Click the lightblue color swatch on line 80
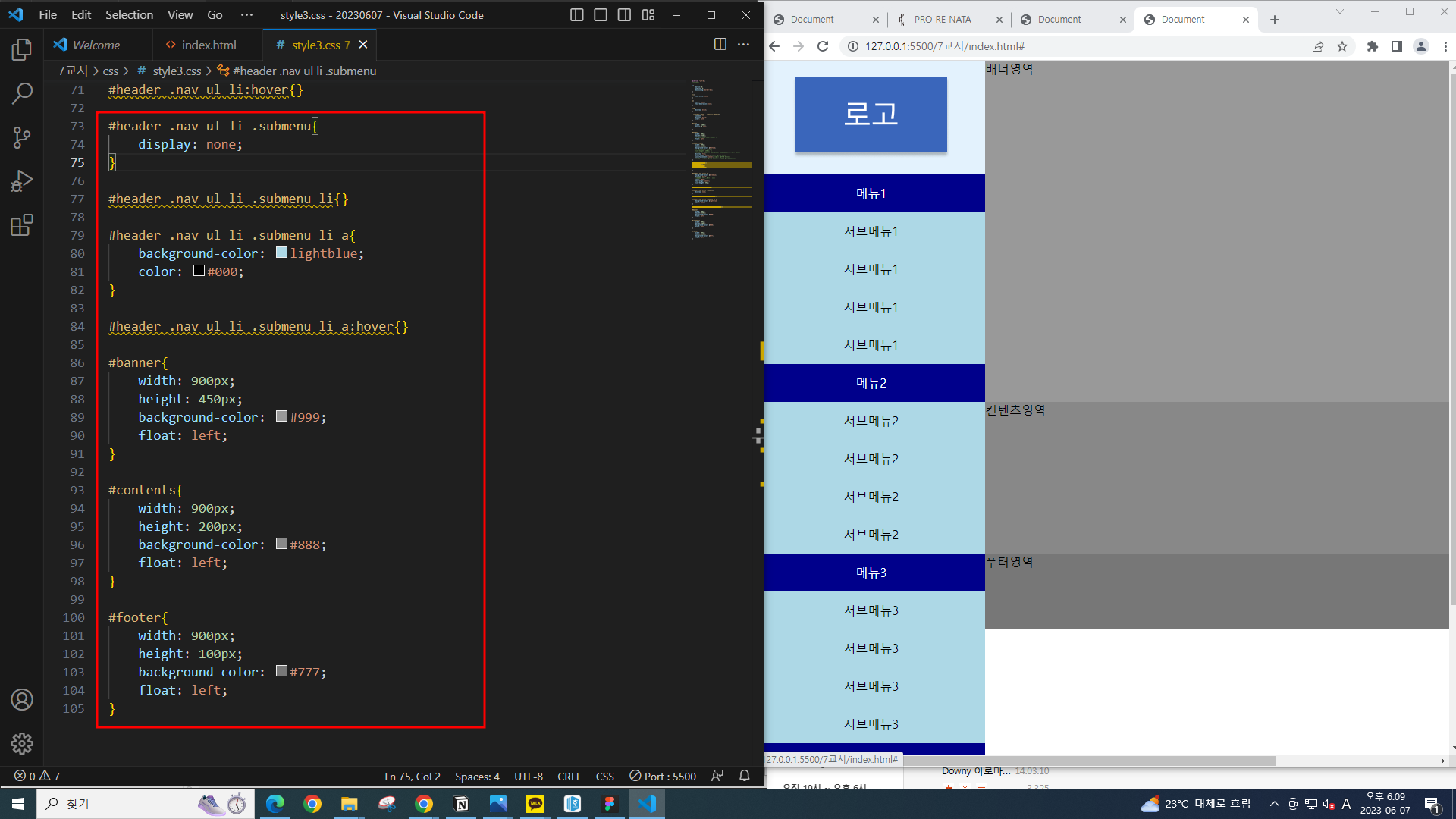Image resolution: width=1456 pixels, height=819 pixels. (281, 253)
